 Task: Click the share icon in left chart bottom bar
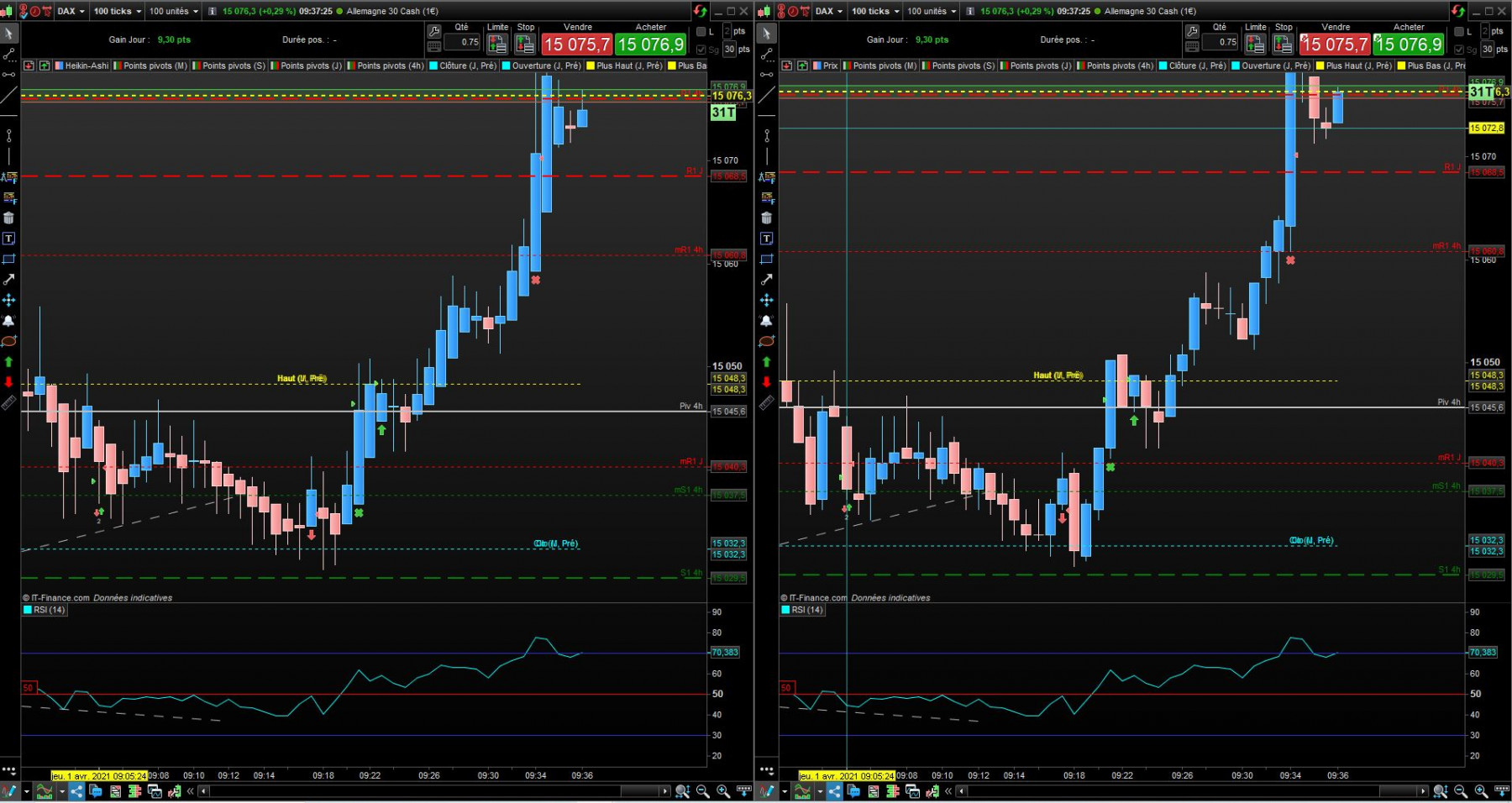pos(76,791)
